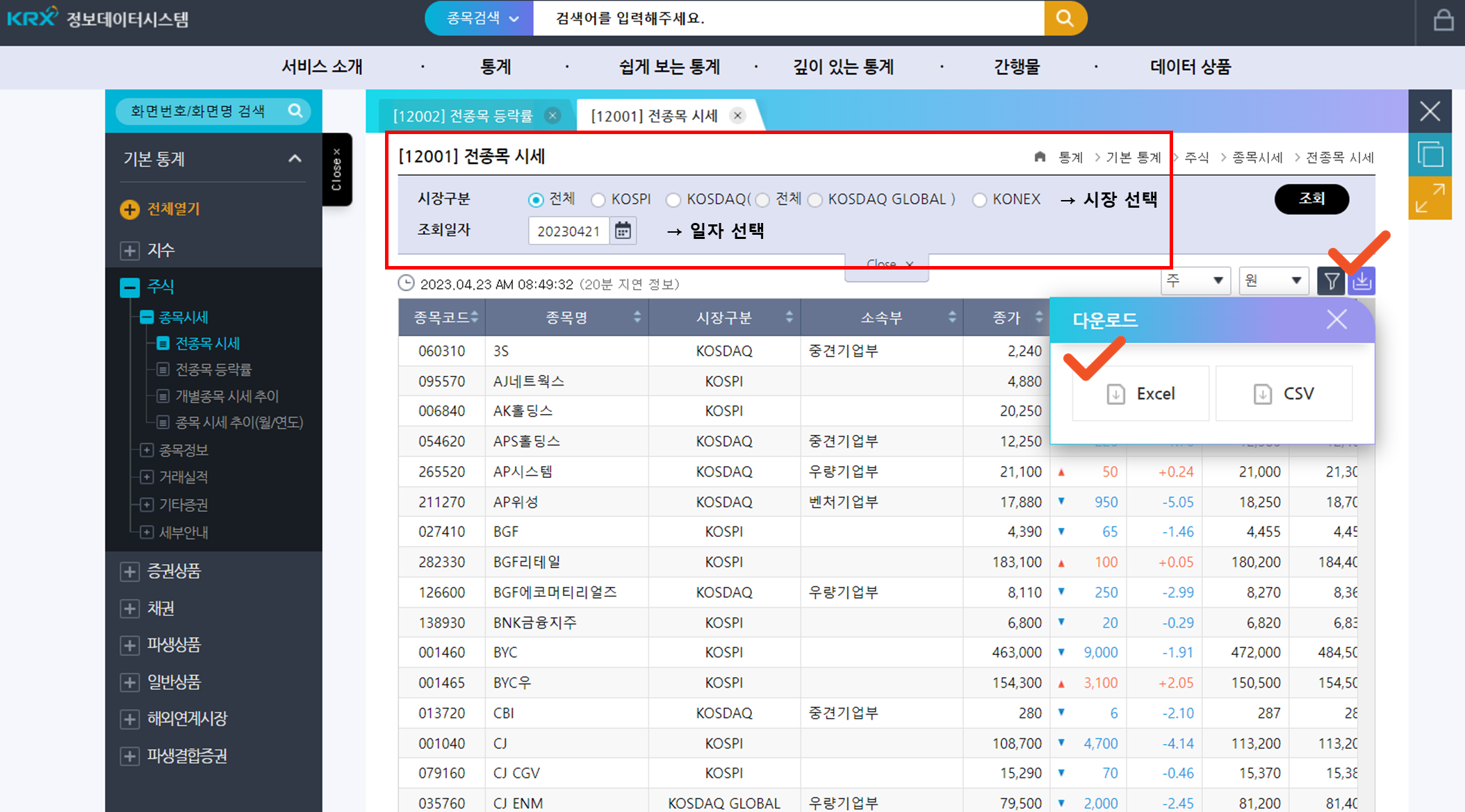
Task: Download as CSV file
Action: (1284, 394)
